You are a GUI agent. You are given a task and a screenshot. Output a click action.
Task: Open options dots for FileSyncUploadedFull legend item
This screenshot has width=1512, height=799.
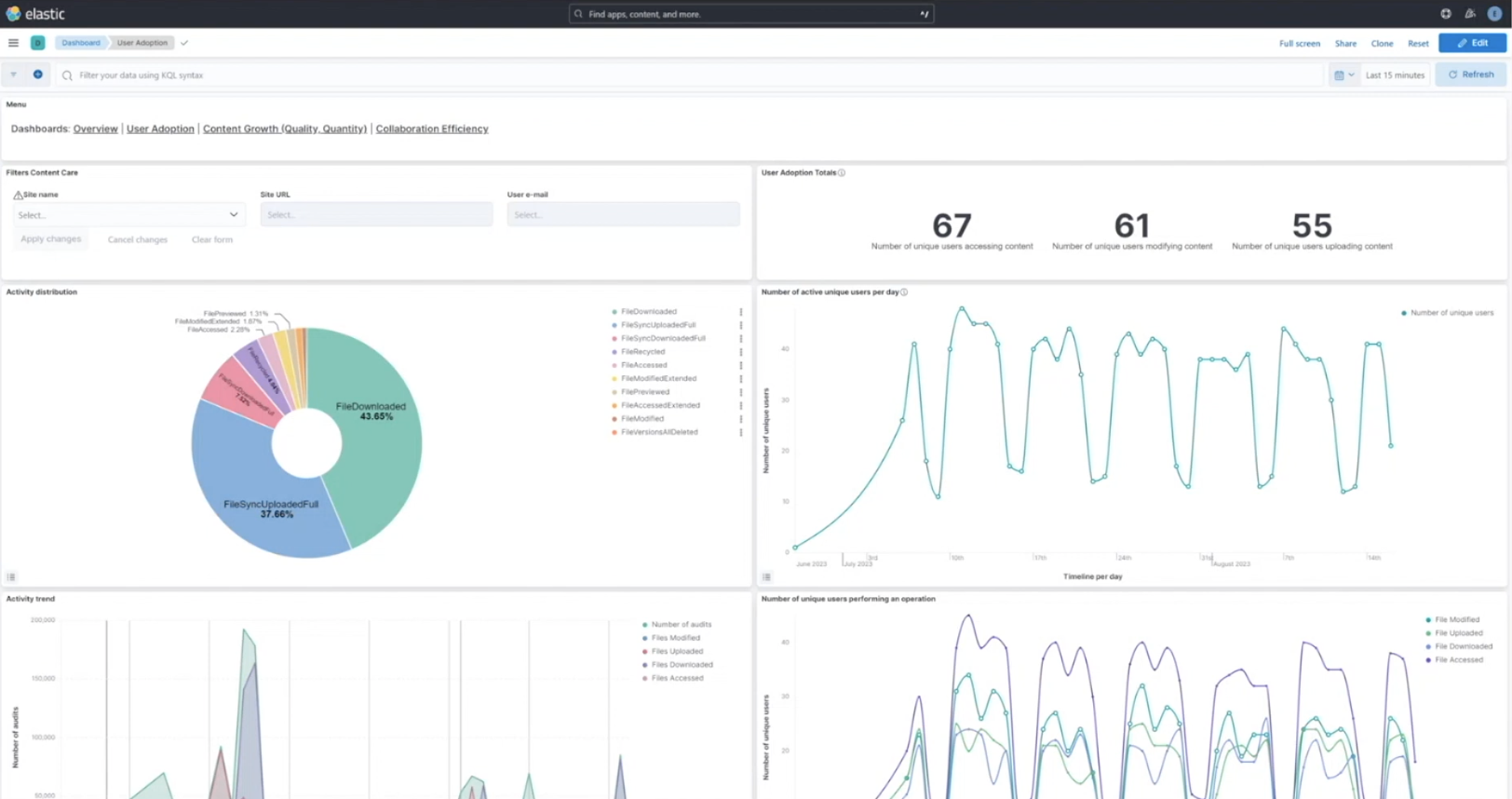(x=741, y=325)
